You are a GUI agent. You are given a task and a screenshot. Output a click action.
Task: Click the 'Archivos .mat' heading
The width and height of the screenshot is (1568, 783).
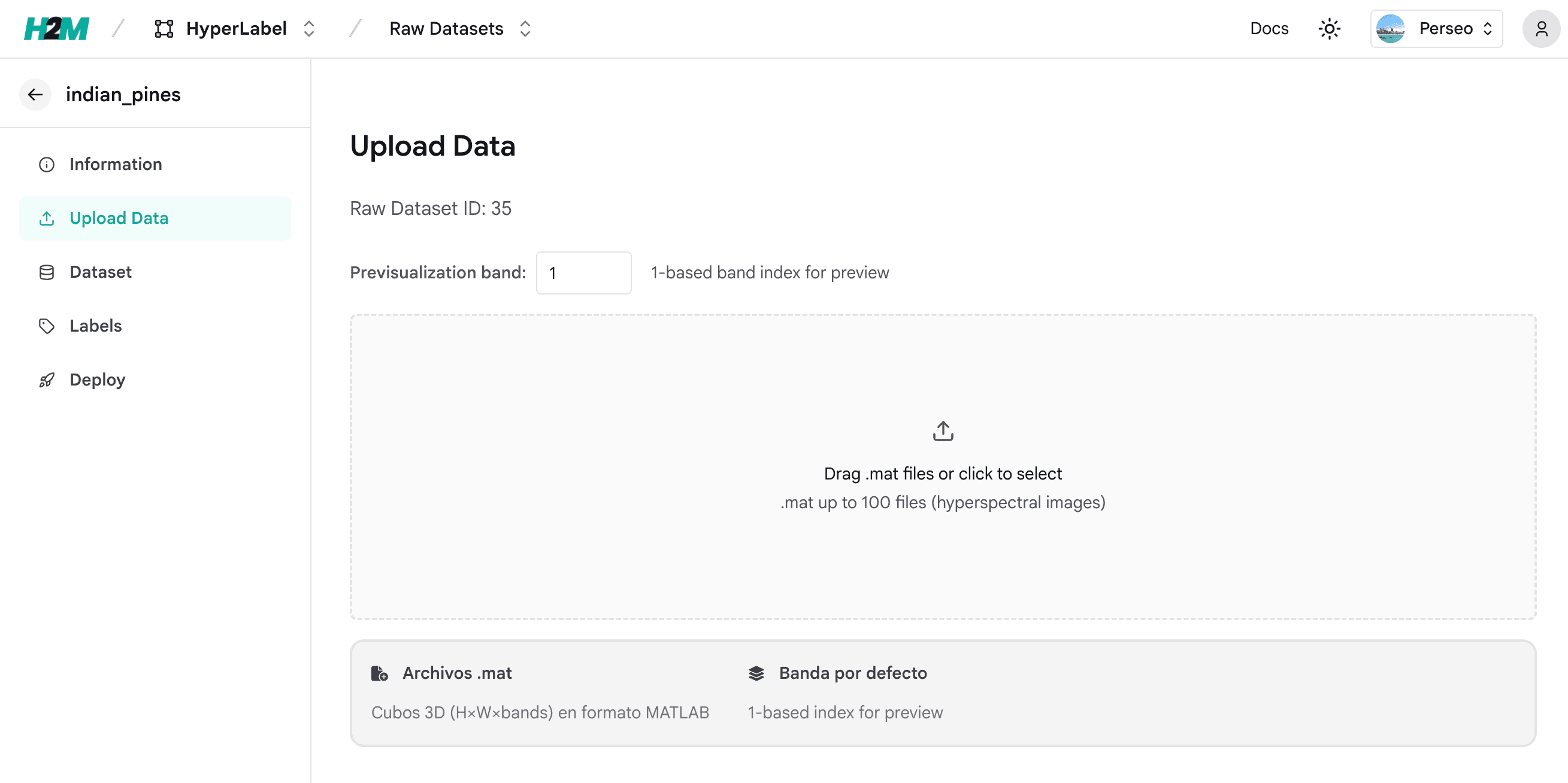pos(456,673)
